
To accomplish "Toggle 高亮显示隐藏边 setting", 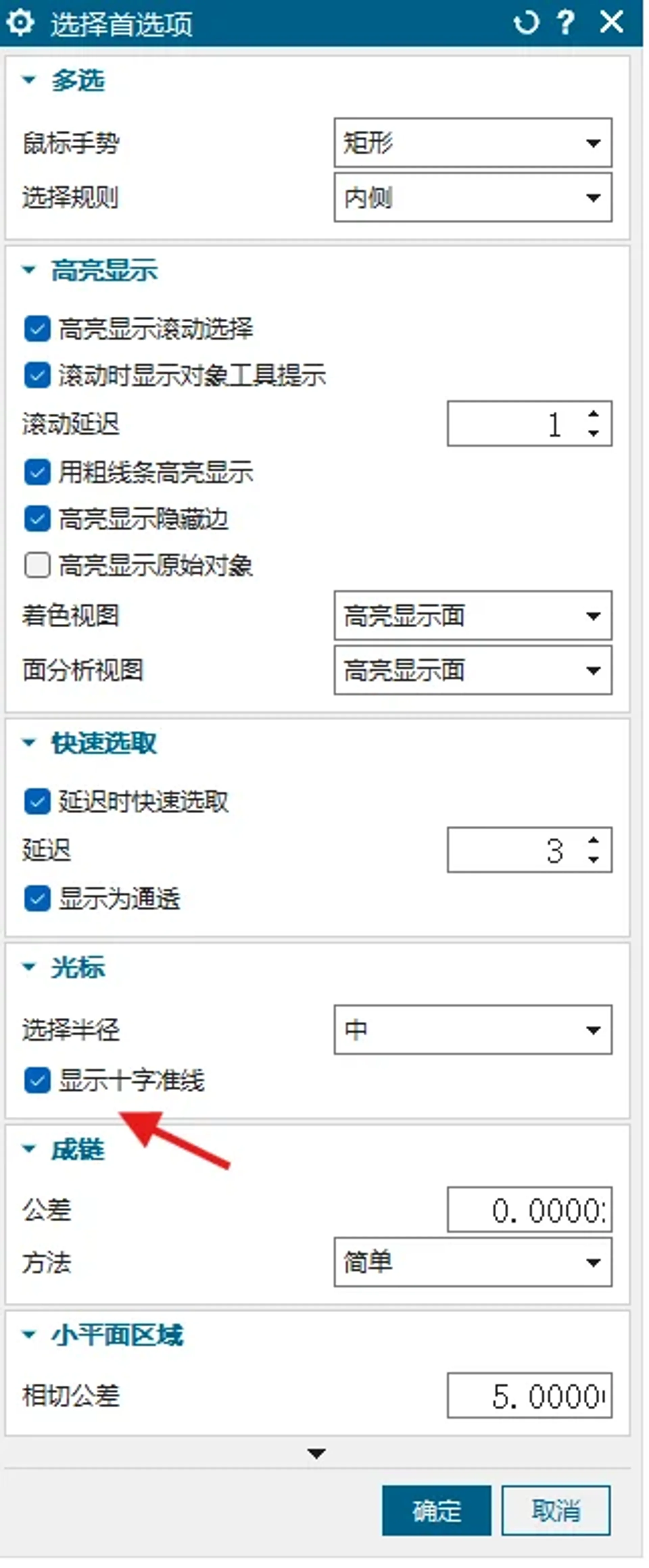I will [x=37, y=518].
